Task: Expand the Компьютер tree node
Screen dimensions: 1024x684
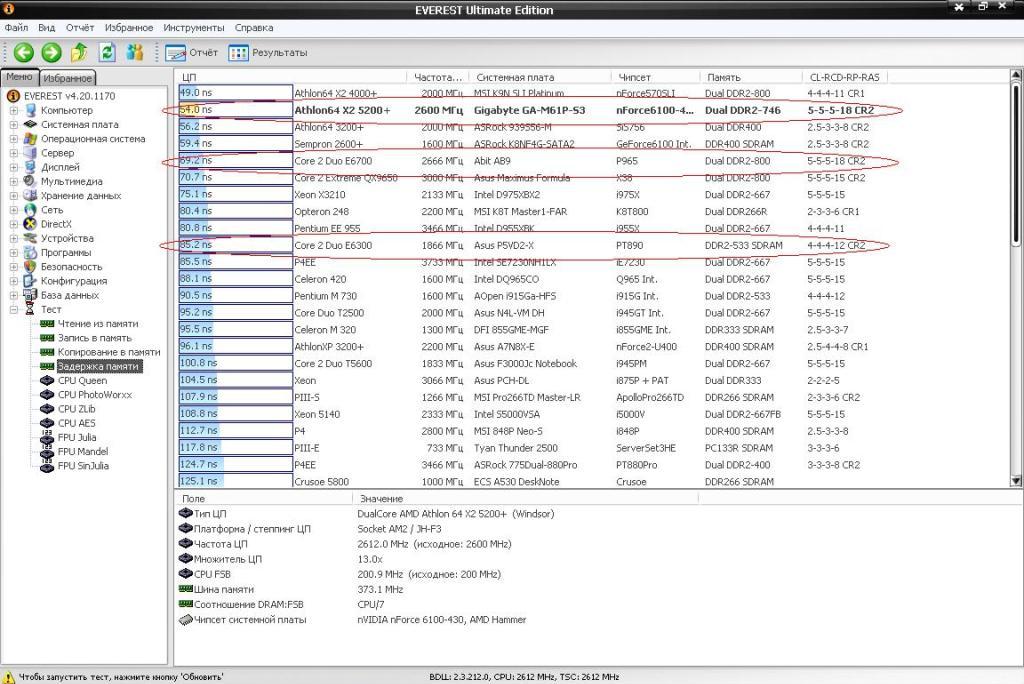Action: pos(14,110)
